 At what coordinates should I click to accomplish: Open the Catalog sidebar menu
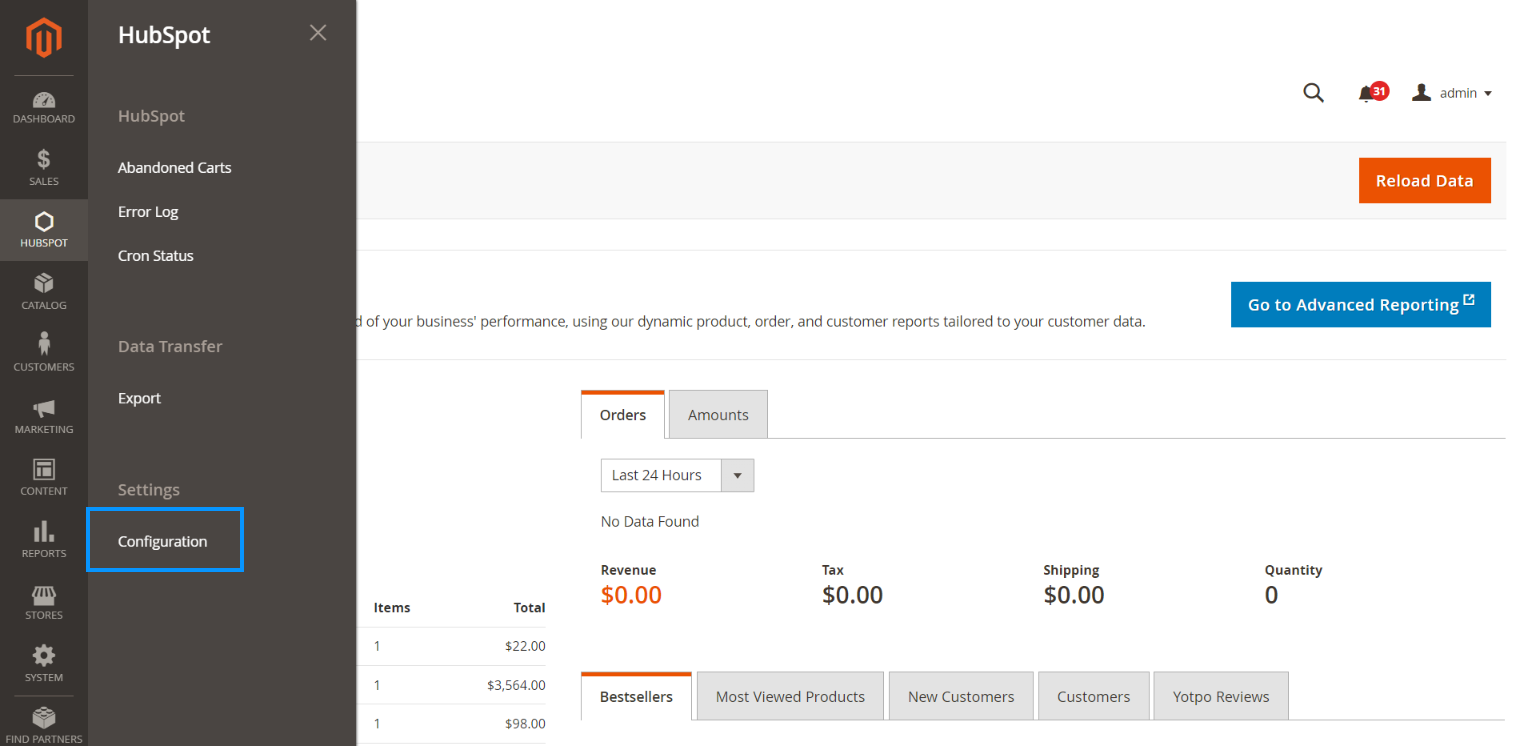click(43, 292)
